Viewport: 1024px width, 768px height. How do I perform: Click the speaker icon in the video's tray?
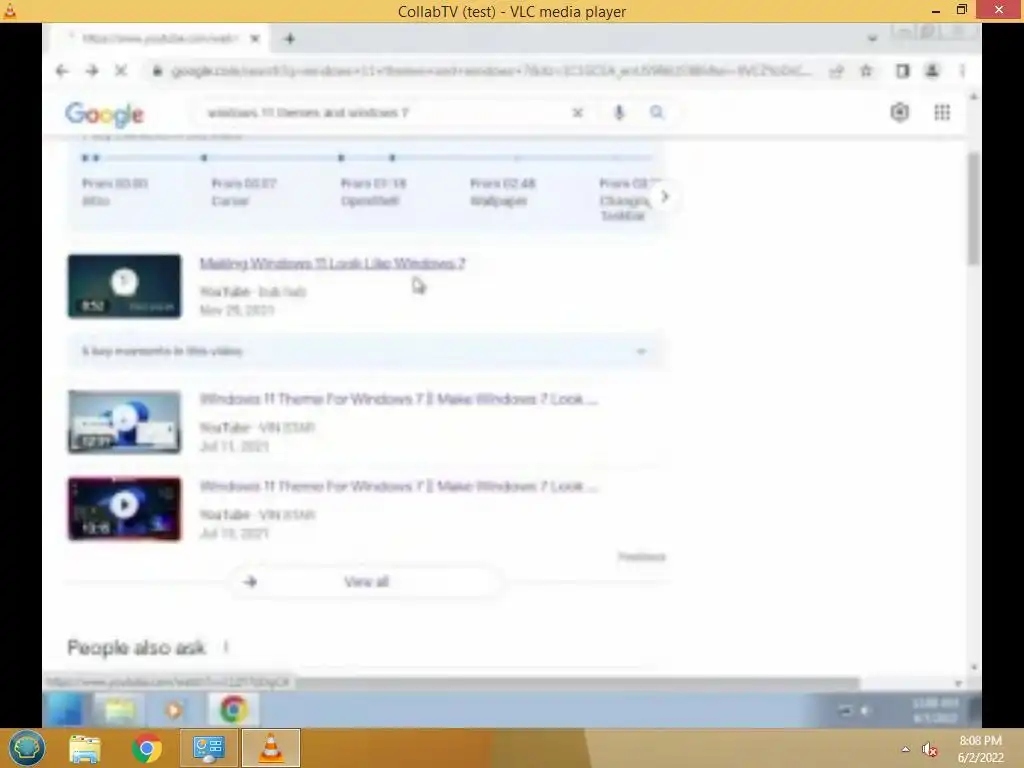tap(865, 711)
